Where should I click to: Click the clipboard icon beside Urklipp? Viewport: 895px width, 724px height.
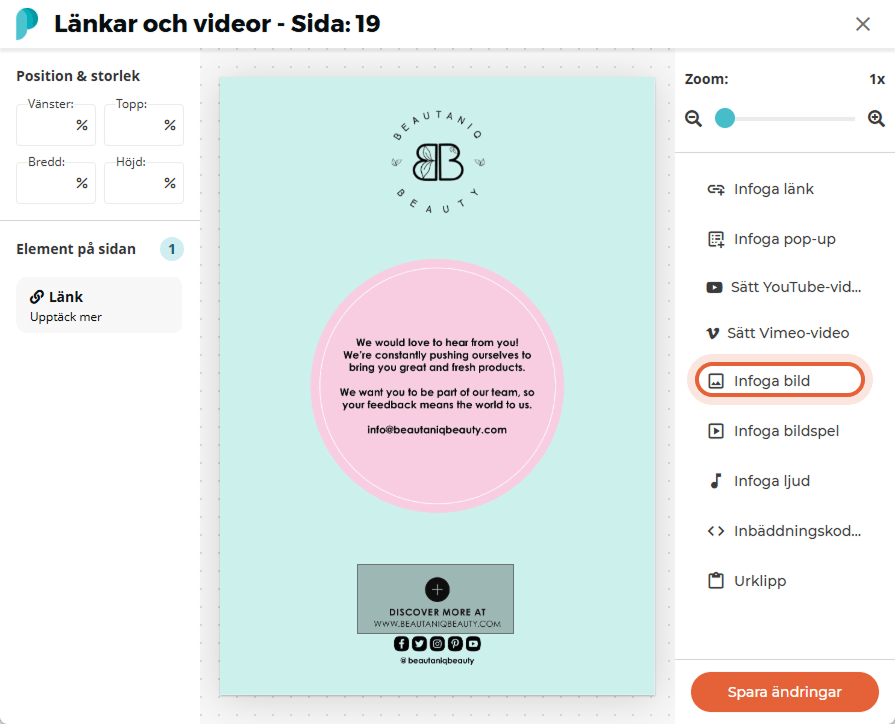point(716,581)
